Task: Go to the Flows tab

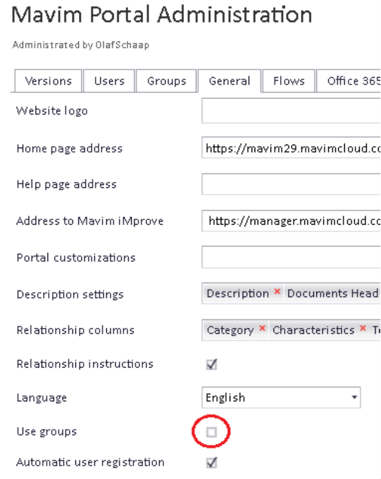Action: click(x=289, y=81)
